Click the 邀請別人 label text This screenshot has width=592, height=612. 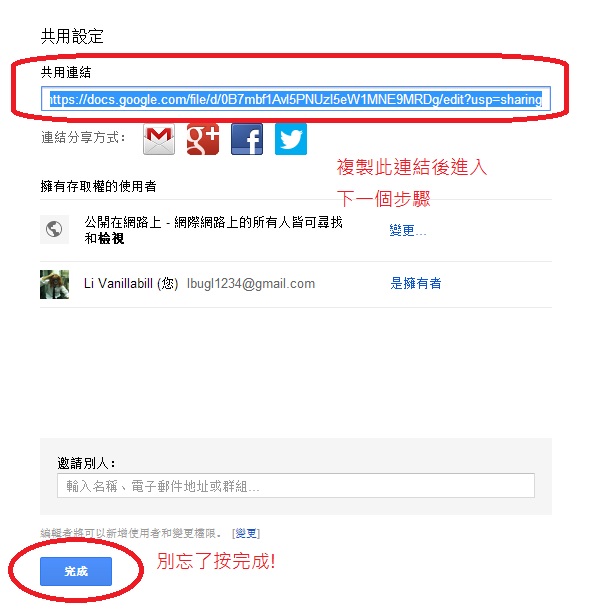point(86,463)
